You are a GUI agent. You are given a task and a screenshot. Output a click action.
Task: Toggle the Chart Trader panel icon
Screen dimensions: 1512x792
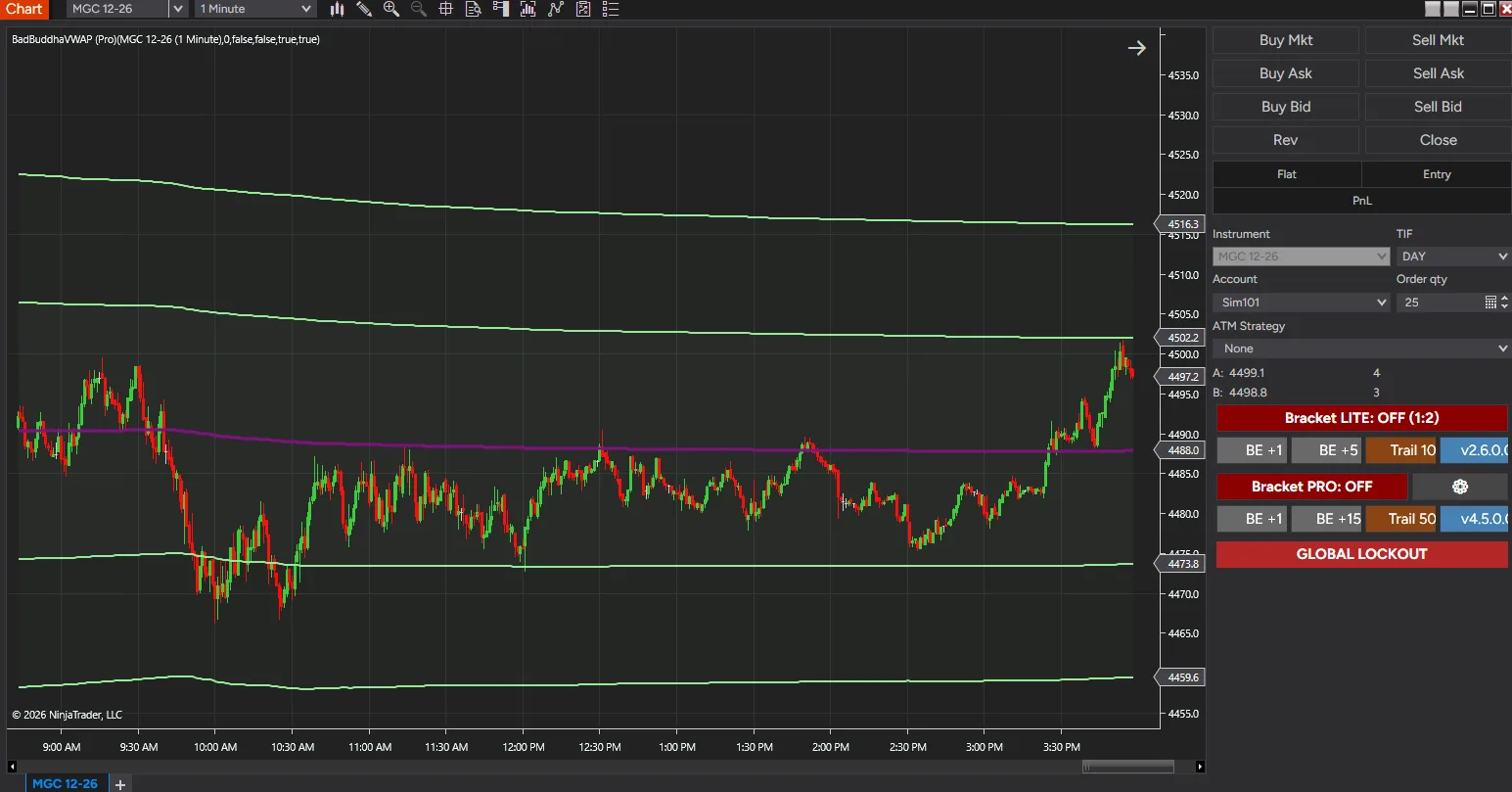point(501,9)
